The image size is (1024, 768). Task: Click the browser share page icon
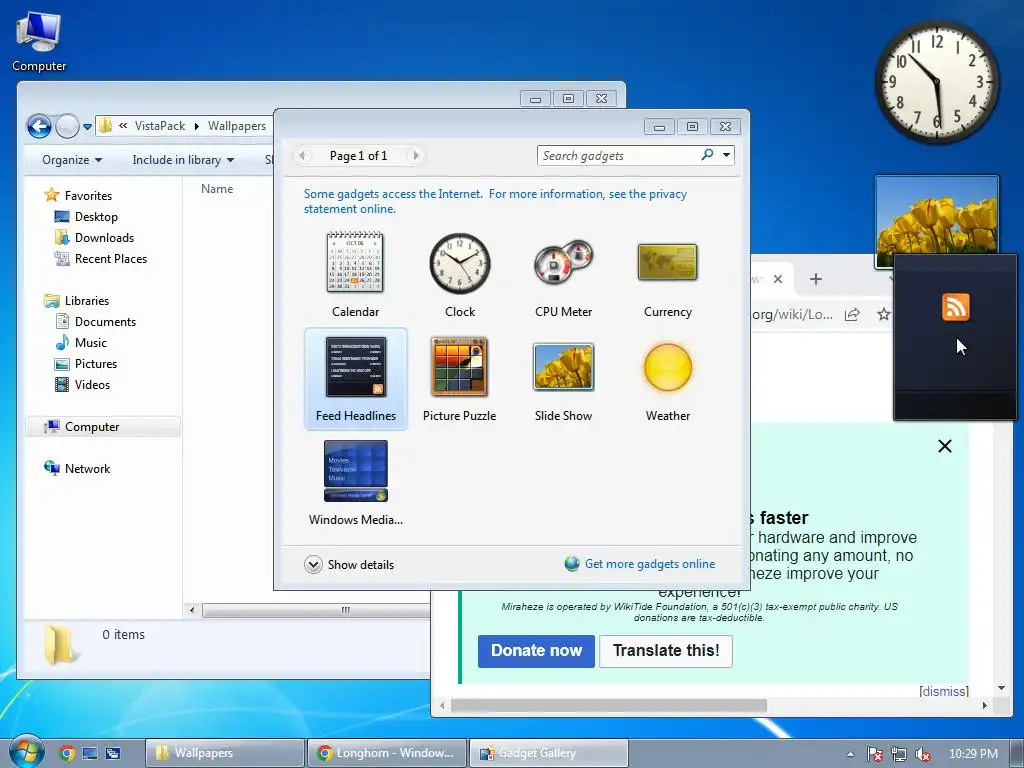point(852,315)
